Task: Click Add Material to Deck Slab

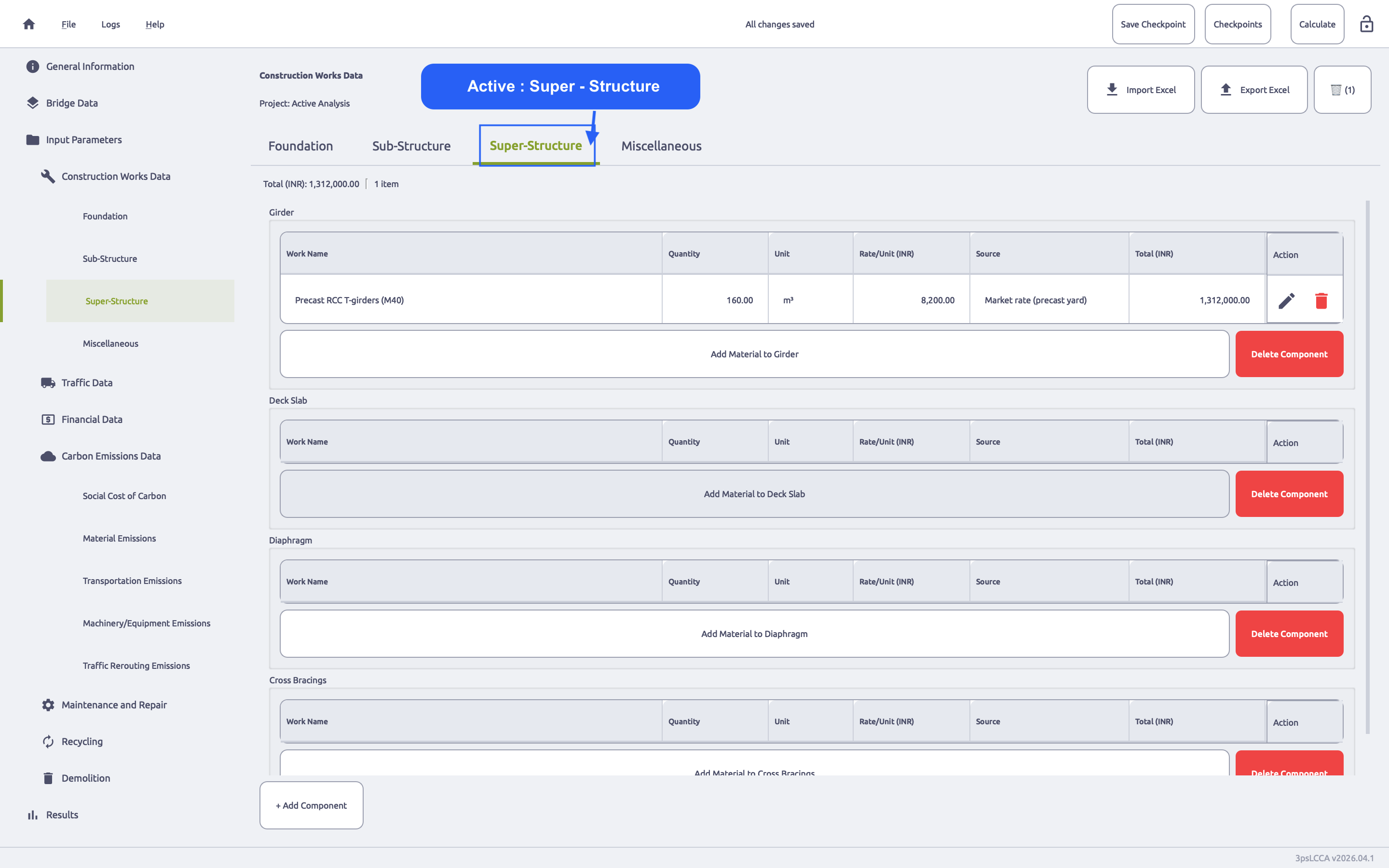Action: [754, 494]
